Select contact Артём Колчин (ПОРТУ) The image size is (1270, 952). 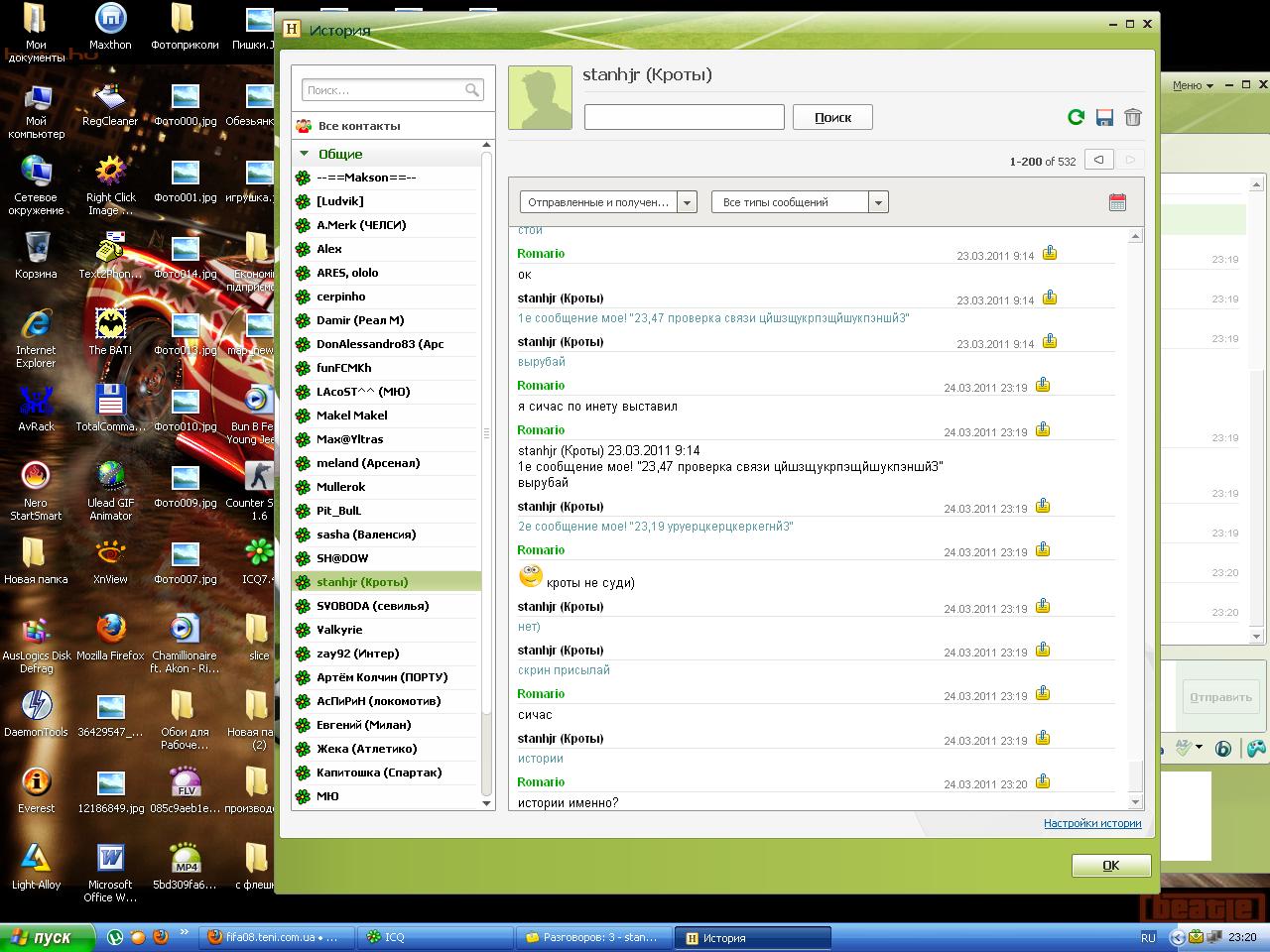pyautogui.click(x=387, y=677)
